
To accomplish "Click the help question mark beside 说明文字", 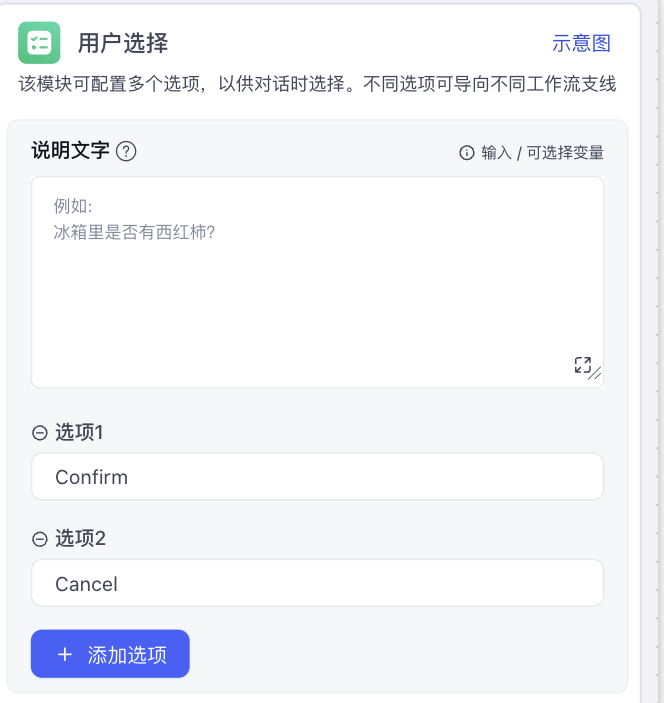I will coord(126,151).
